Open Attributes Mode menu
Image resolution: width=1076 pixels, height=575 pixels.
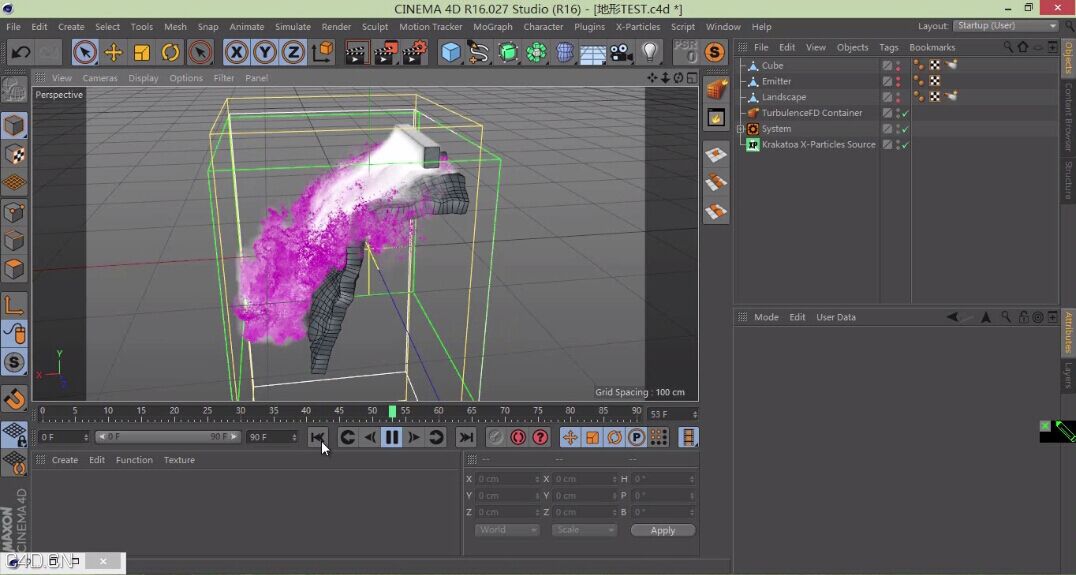pos(767,317)
